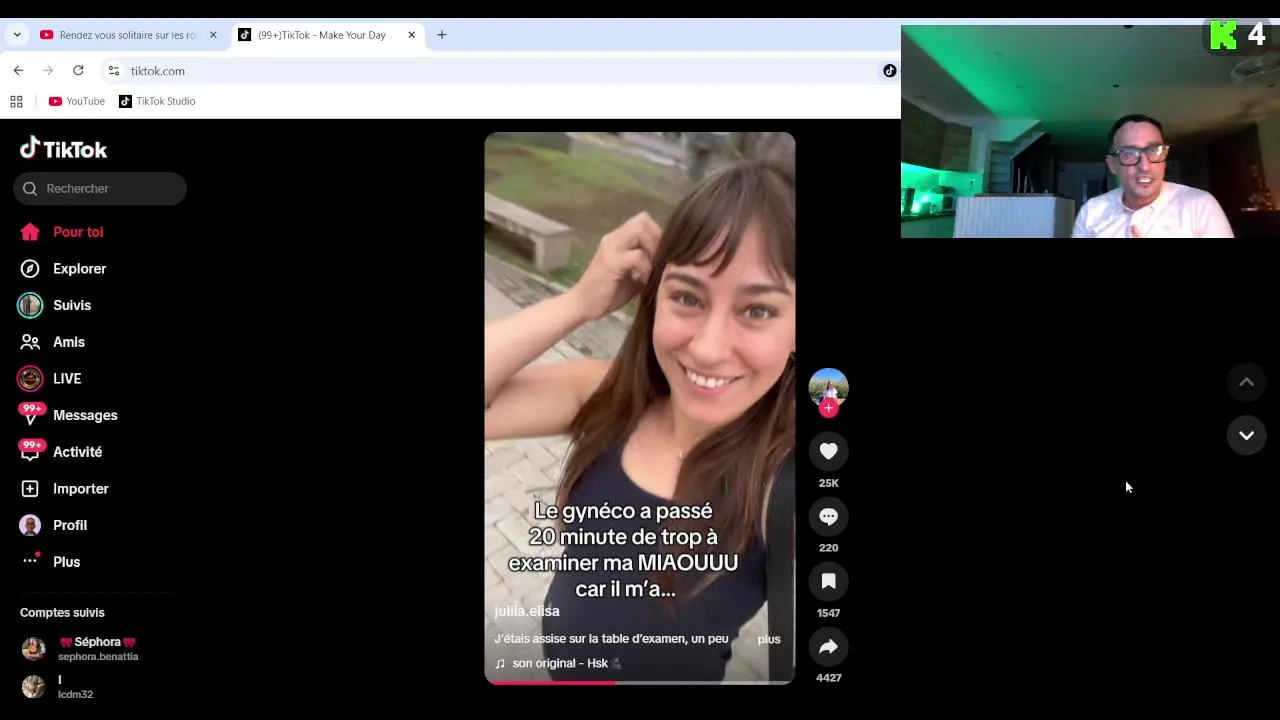Switch to the Rendez vous solitaire YouTube tab

[128, 35]
